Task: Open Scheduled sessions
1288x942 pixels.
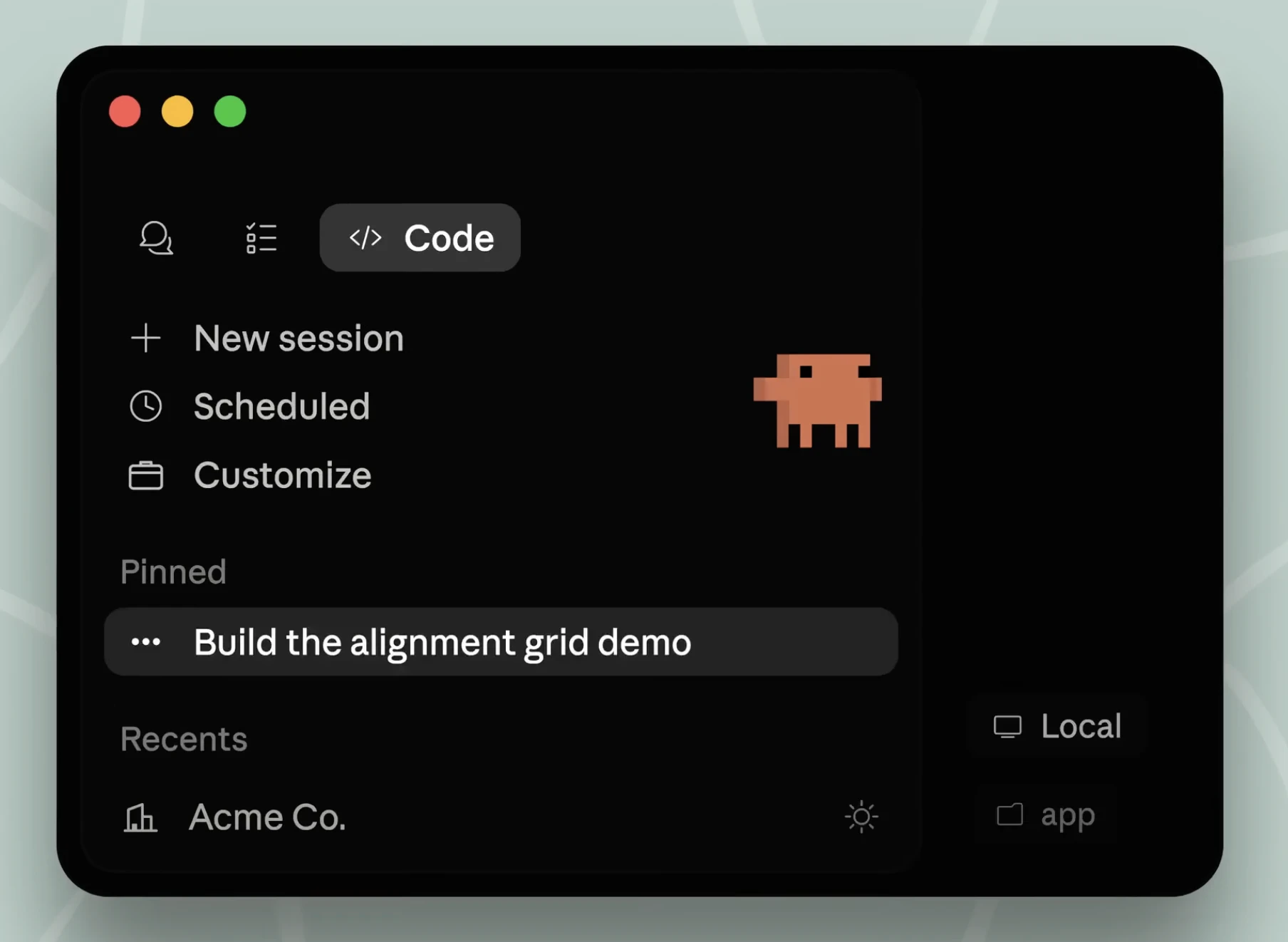Action: click(281, 406)
